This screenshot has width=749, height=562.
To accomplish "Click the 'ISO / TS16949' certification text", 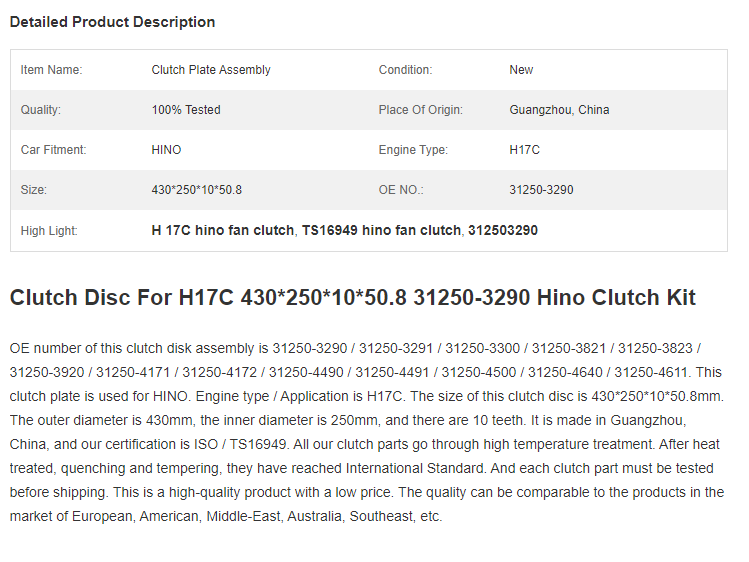I will coord(240,445).
